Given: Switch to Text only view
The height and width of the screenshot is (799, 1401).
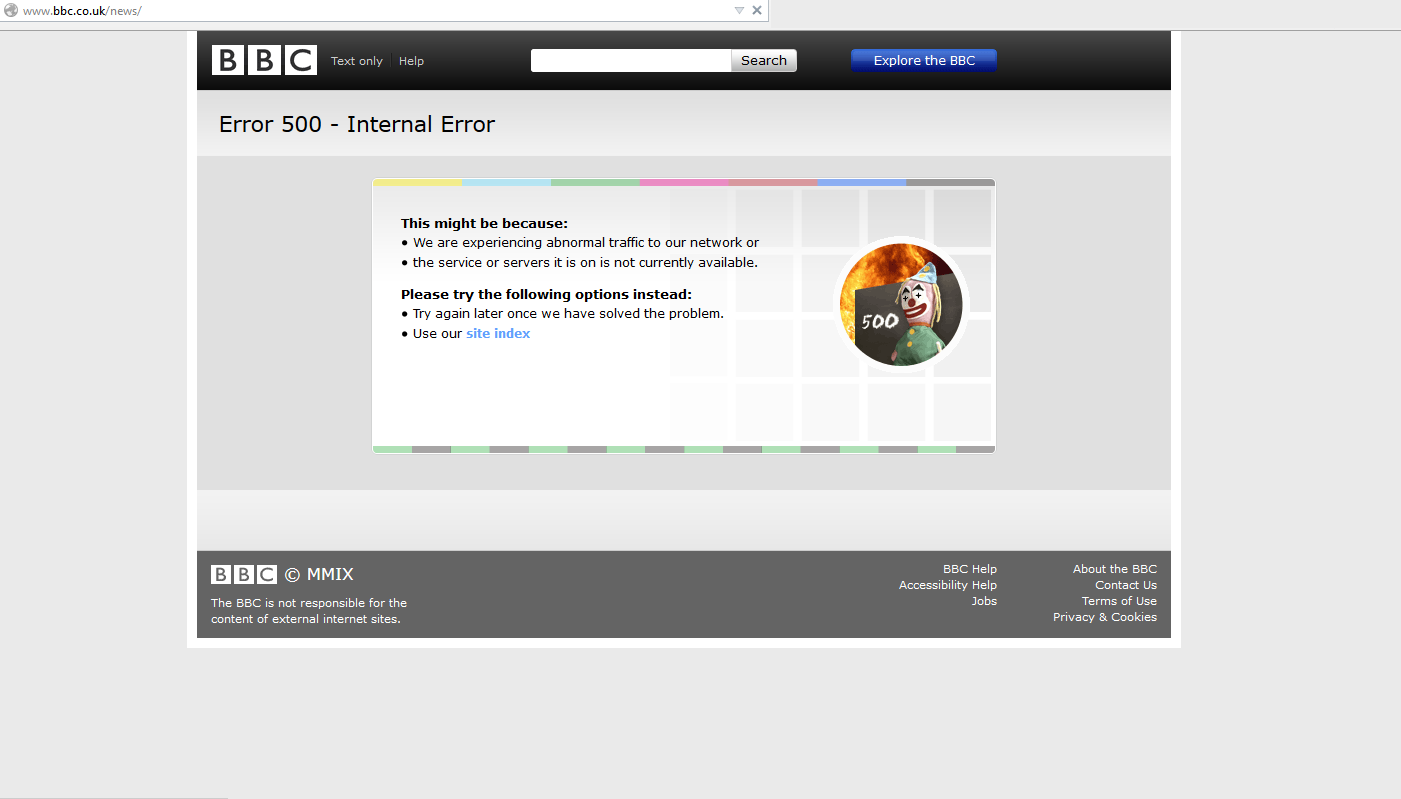Looking at the screenshot, I should [x=356, y=61].
